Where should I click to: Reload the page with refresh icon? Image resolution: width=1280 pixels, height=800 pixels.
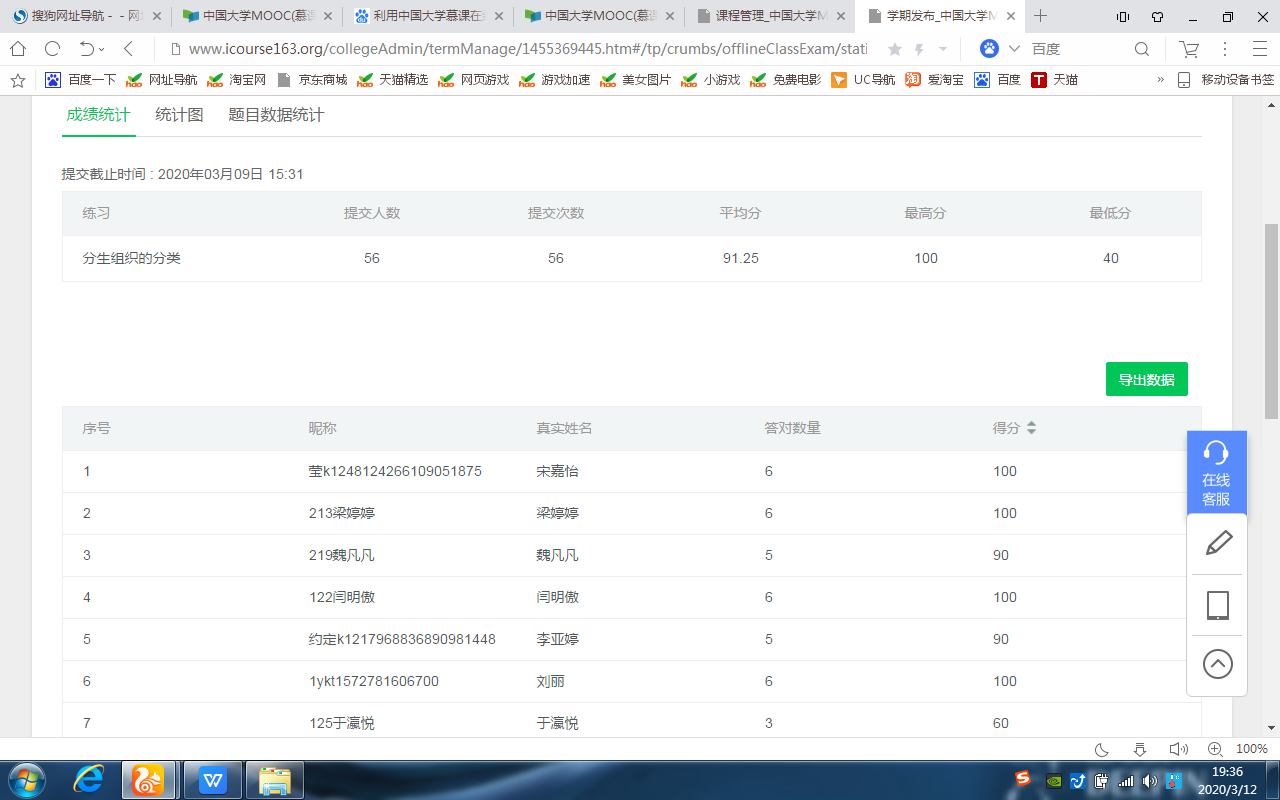tap(52, 49)
